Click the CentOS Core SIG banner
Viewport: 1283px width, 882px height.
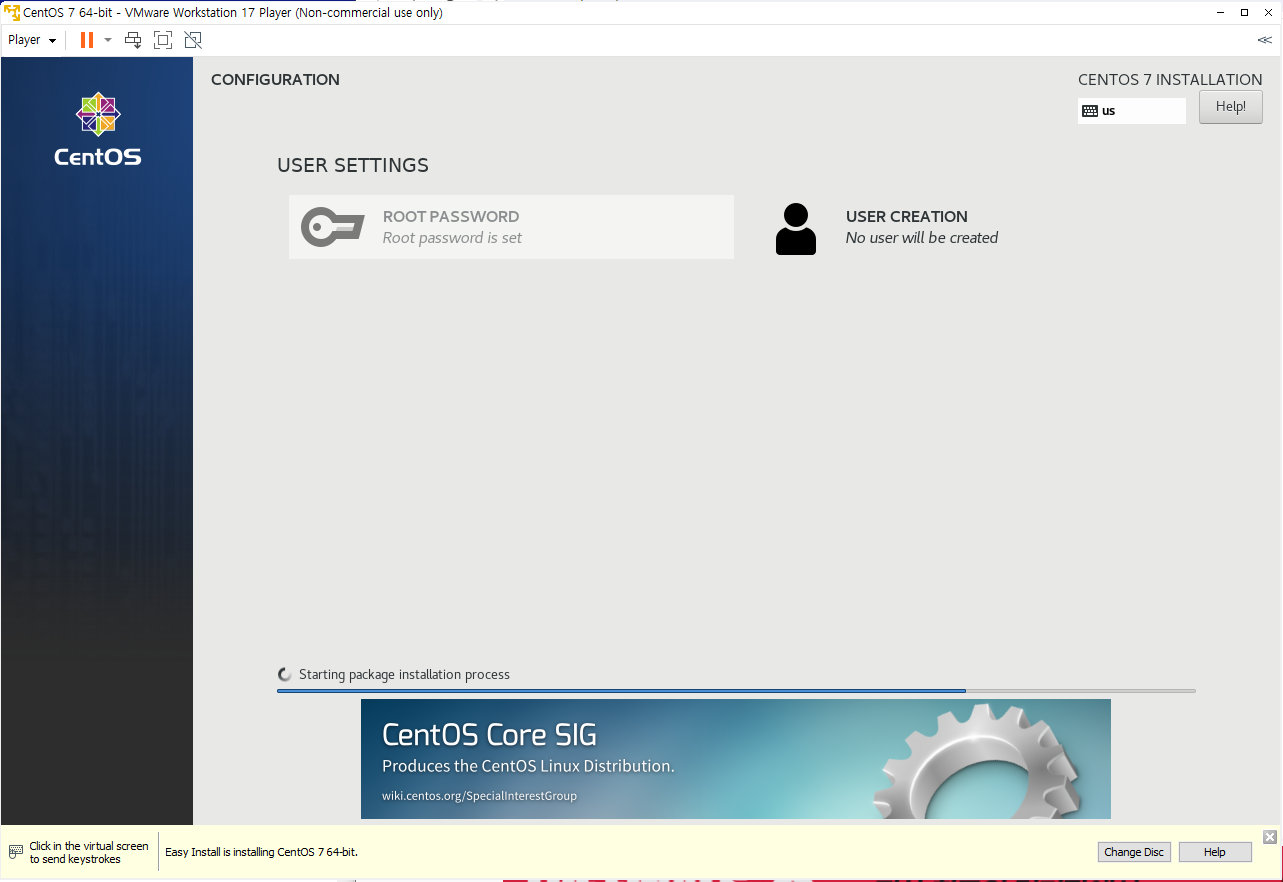pos(735,759)
